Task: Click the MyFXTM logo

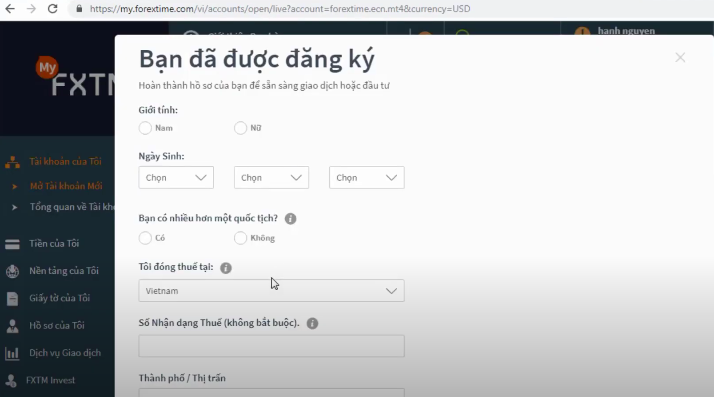Action: (x=75, y=76)
